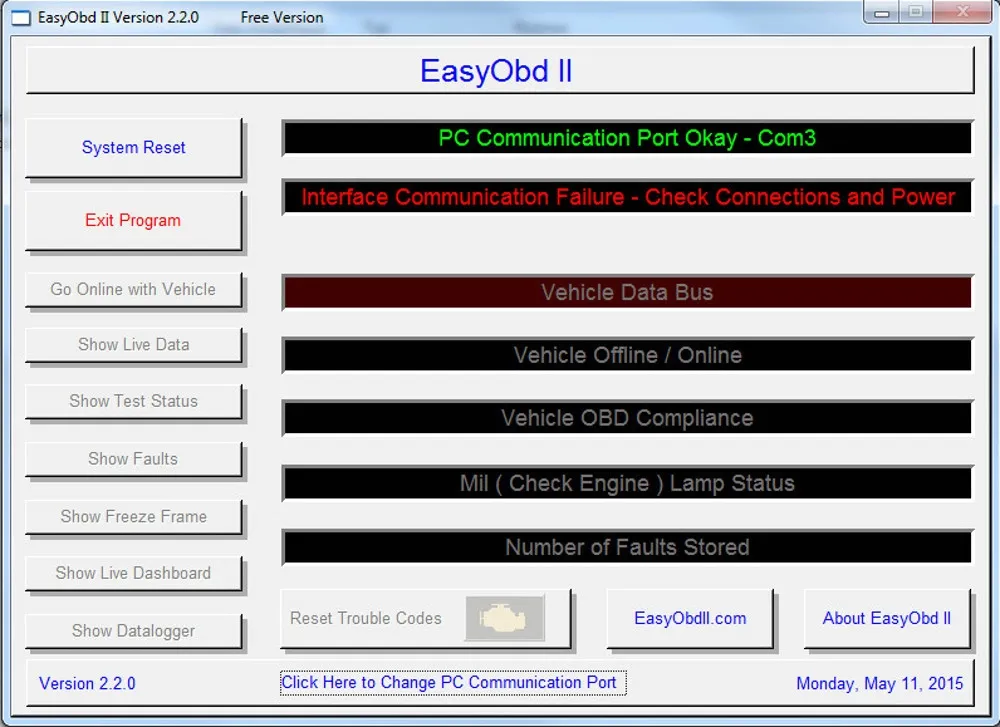This screenshot has width=1000, height=727.
Task: Visit EasyObdII.com
Action: tap(691, 618)
